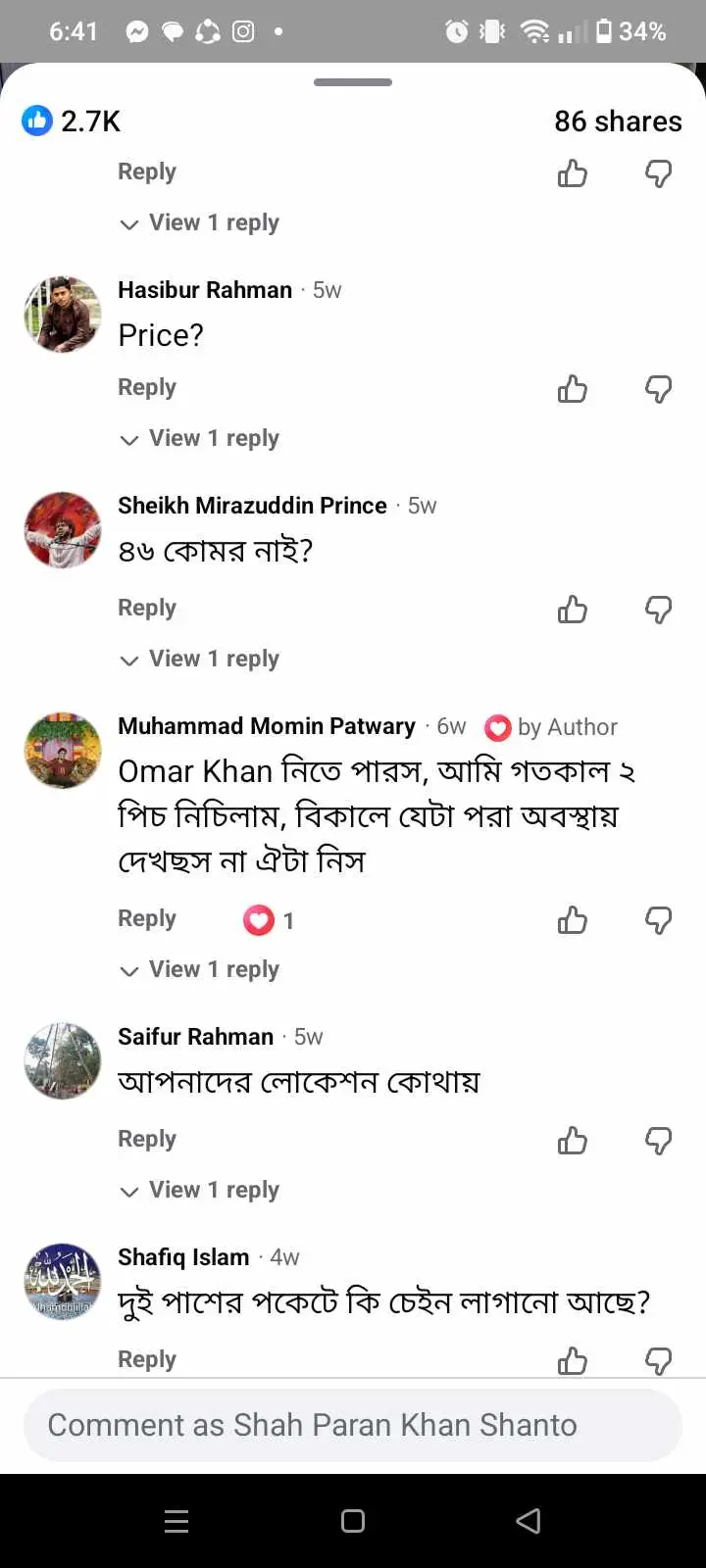Expand the reply under Hasibur Rahman's comment

(199, 438)
